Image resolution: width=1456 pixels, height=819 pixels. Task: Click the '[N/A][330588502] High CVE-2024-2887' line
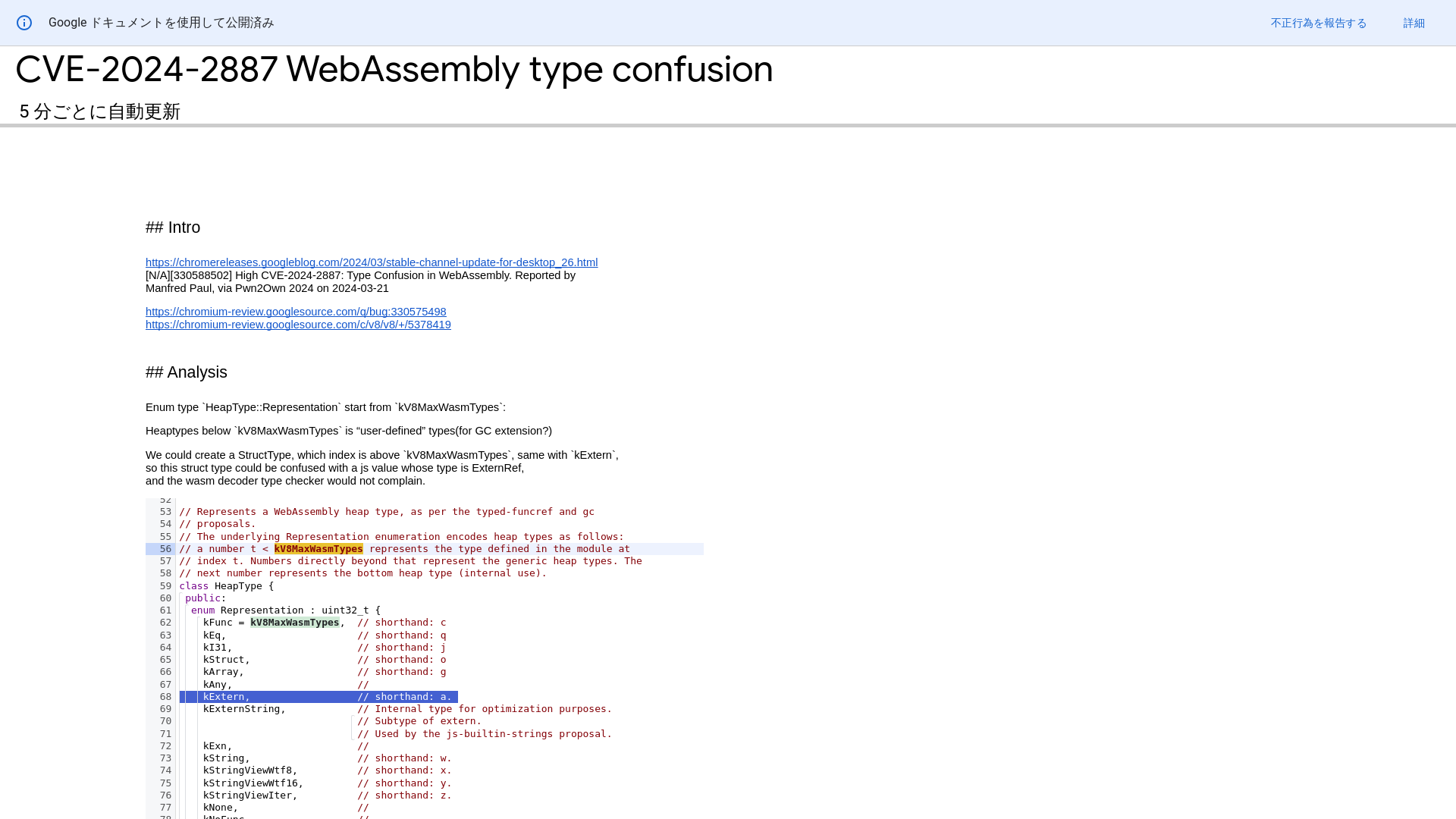[360, 275]
